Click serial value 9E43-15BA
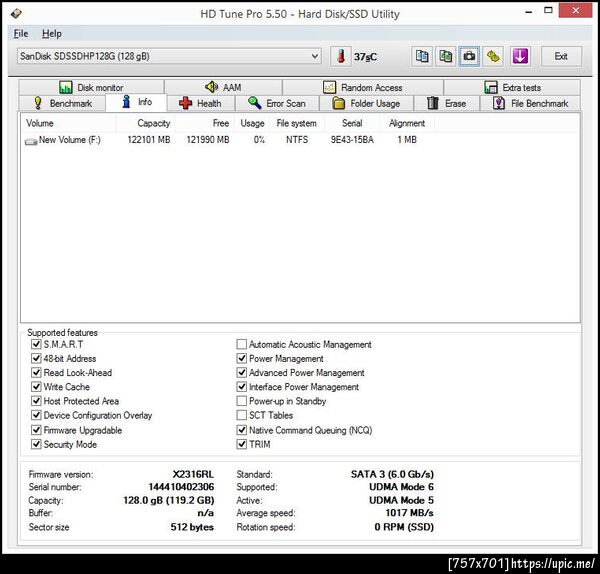The height and width of the screenshot is (574, 600). [x=352, y=140]
